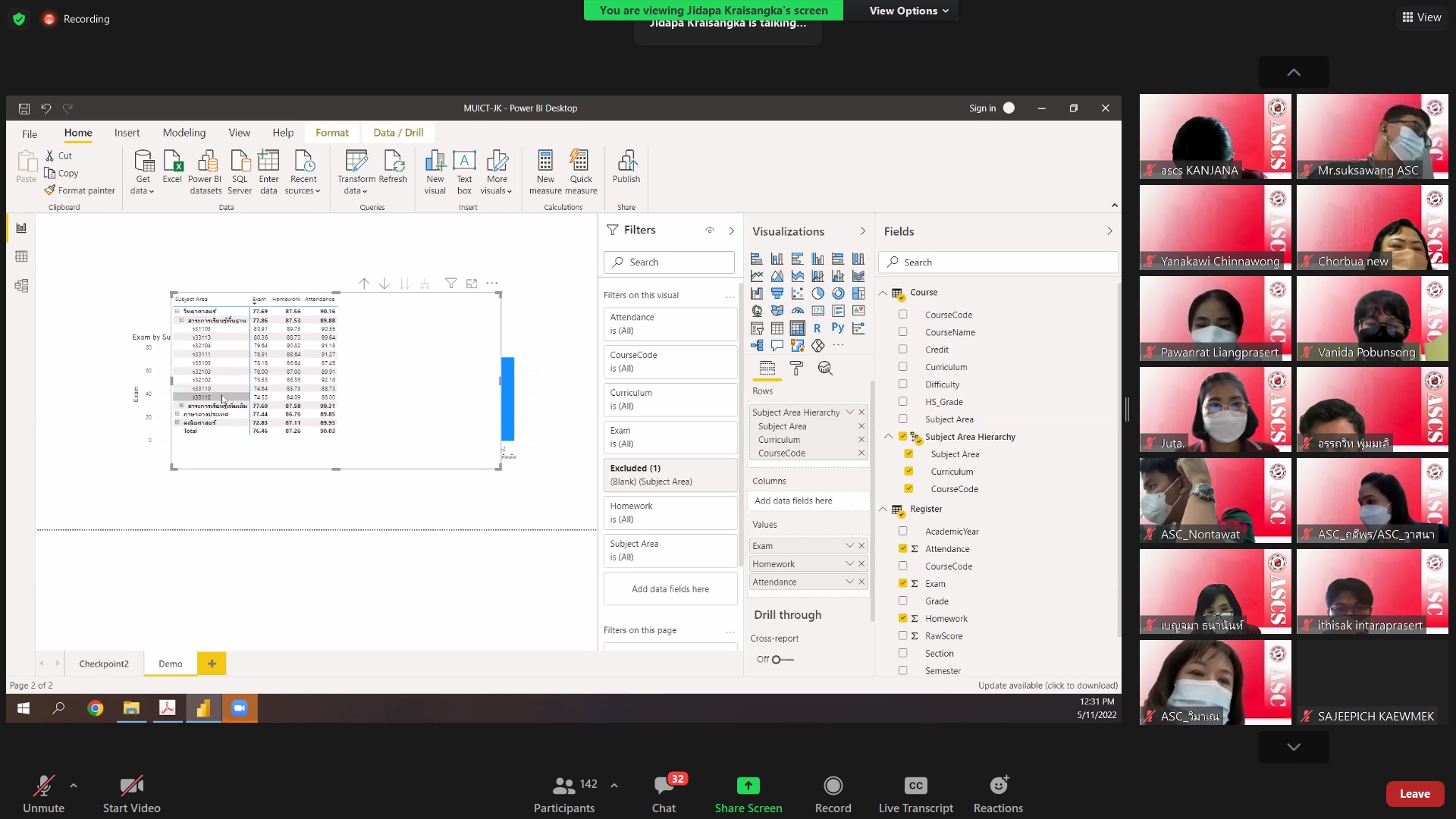Switch to Data view in left sidebar

click(21, 256)
